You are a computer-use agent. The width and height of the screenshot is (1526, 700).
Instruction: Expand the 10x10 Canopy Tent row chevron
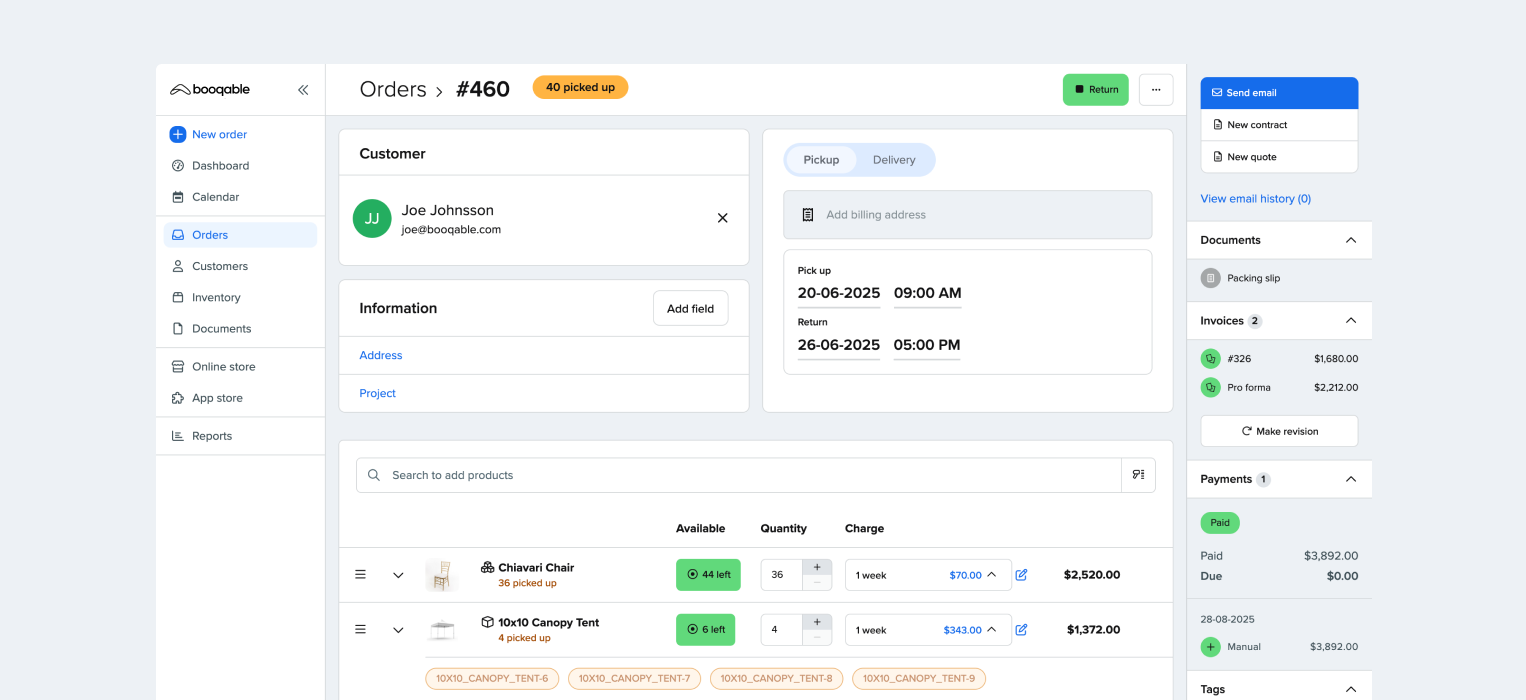(398, 630)
